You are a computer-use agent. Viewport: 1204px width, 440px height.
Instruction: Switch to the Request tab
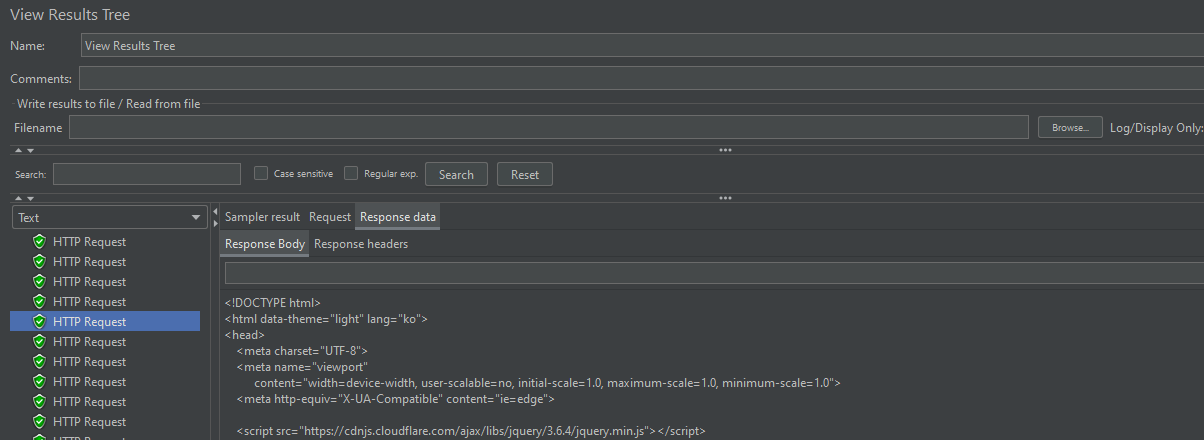(330, 217)
